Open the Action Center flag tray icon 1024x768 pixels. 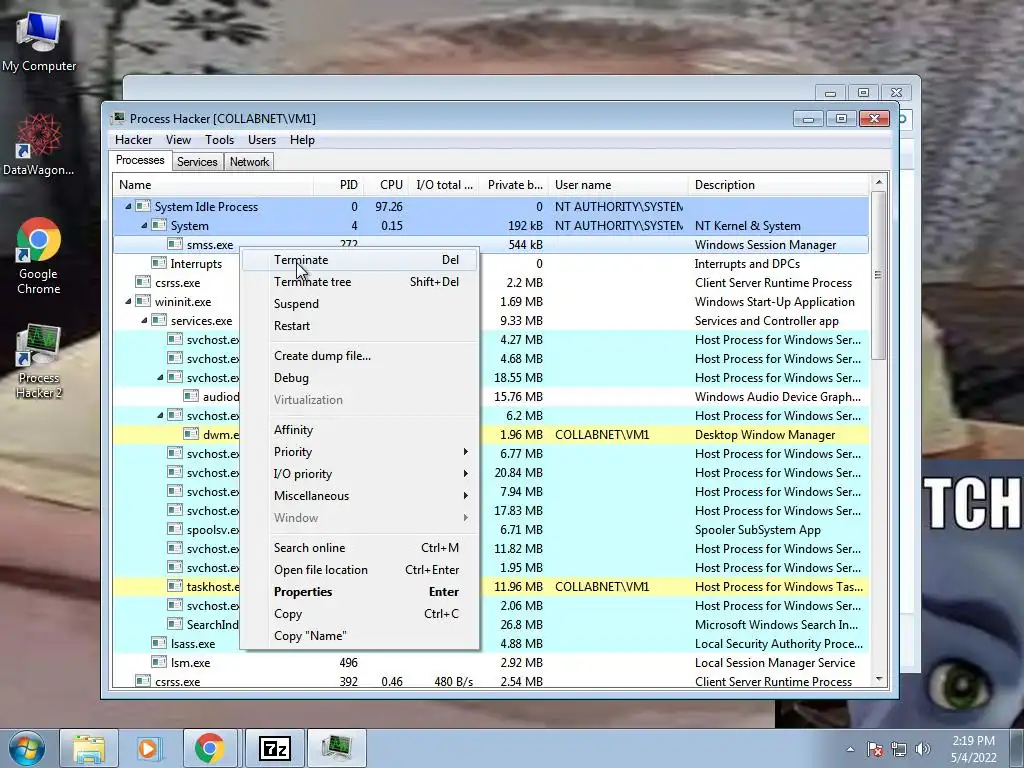point(875,749)
